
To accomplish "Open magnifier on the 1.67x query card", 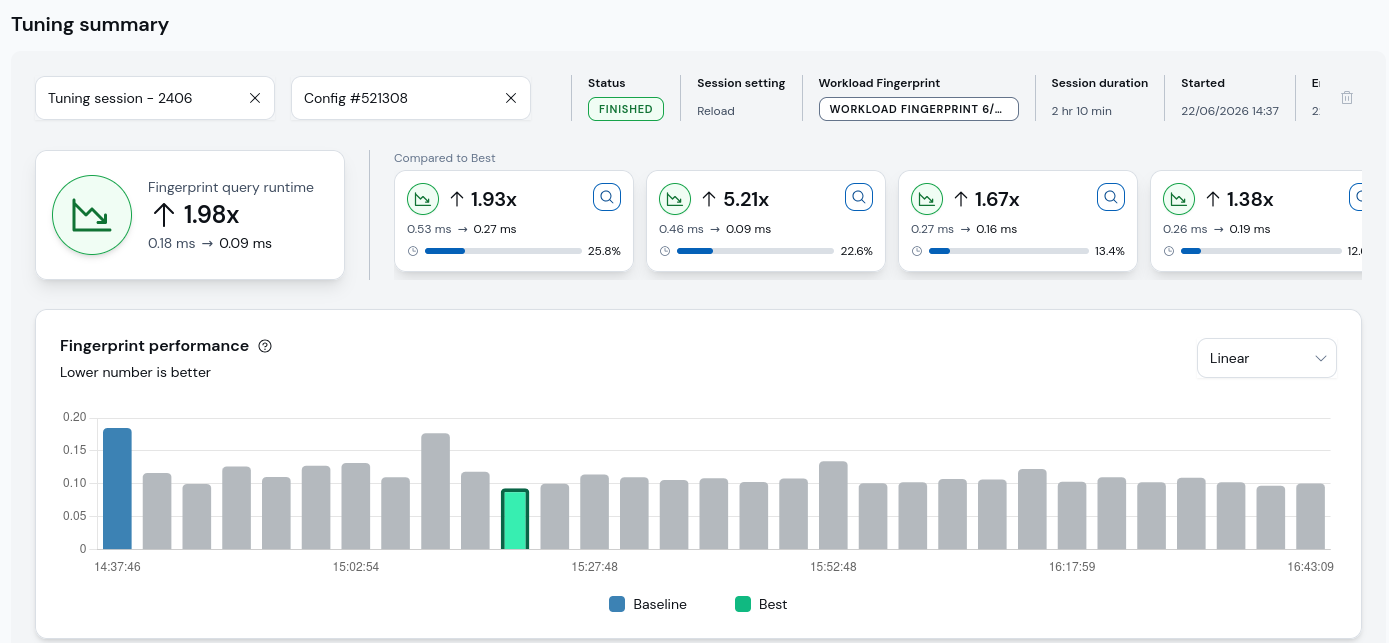I will (1111, 197).
